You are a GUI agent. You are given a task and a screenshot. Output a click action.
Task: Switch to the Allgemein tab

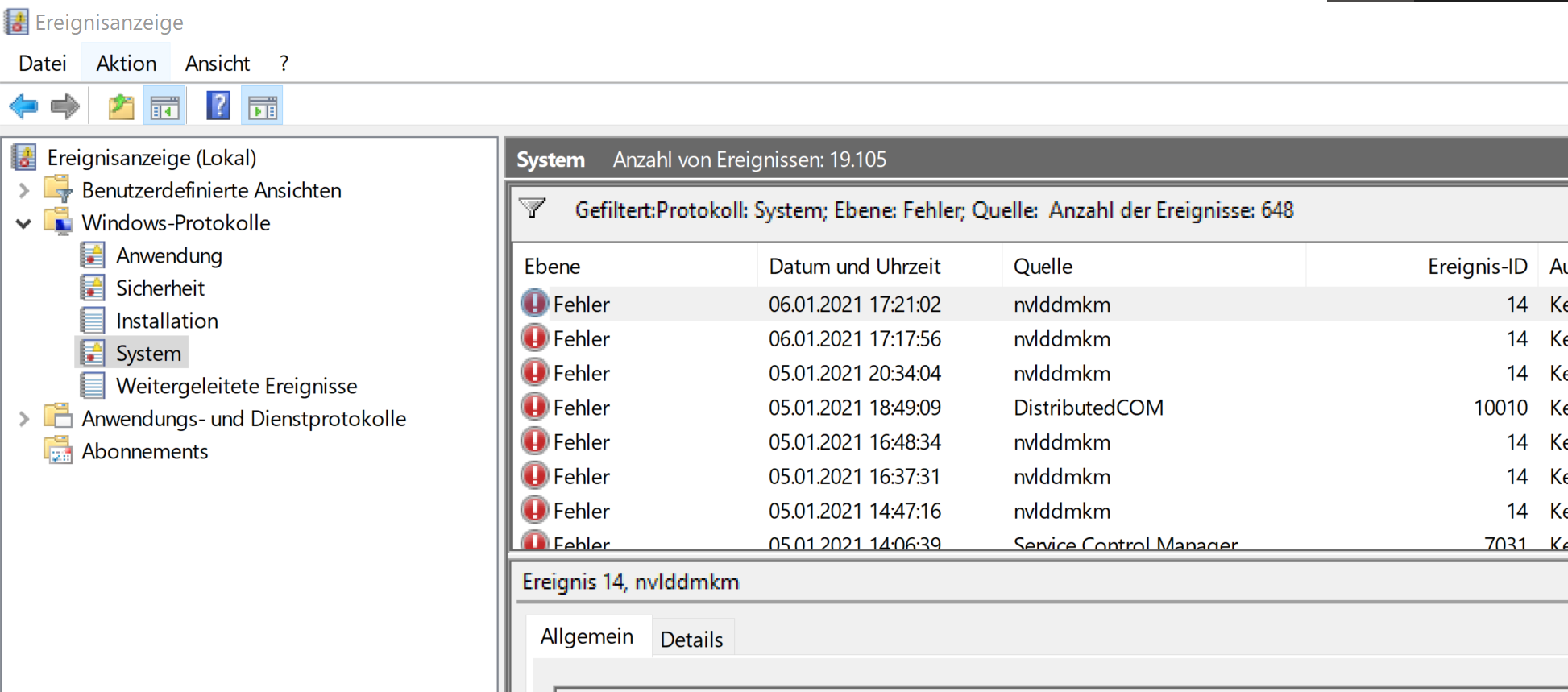pyautogui.click(x=587, y=636)
